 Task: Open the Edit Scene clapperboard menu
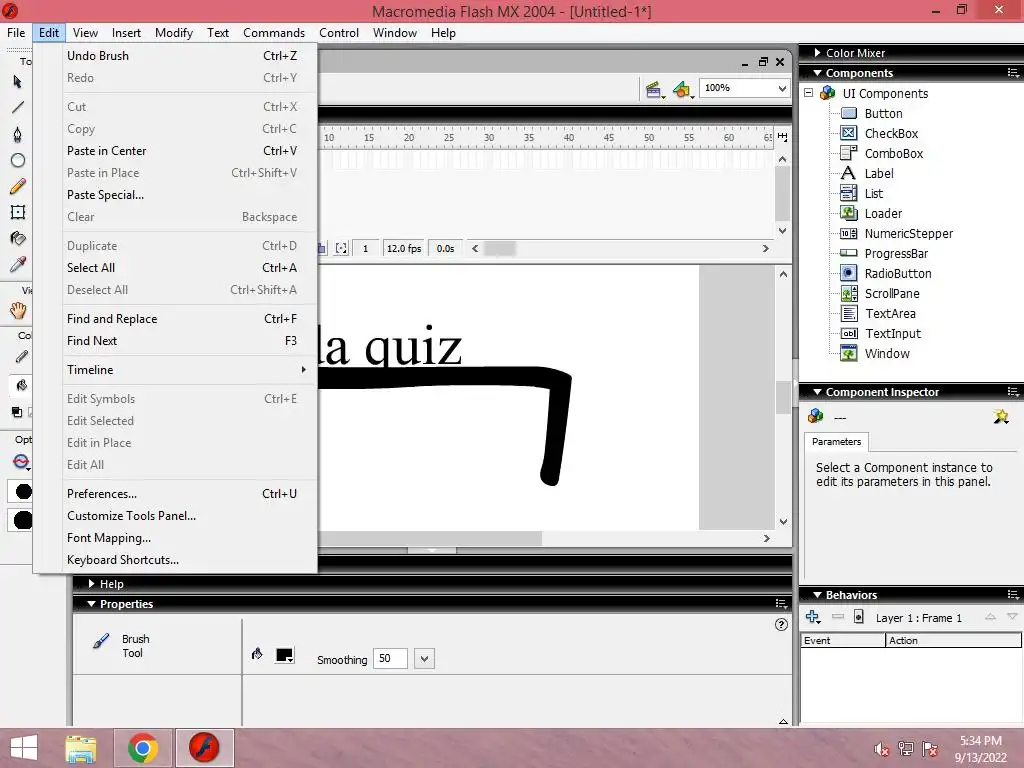click(x=654, y=89)
